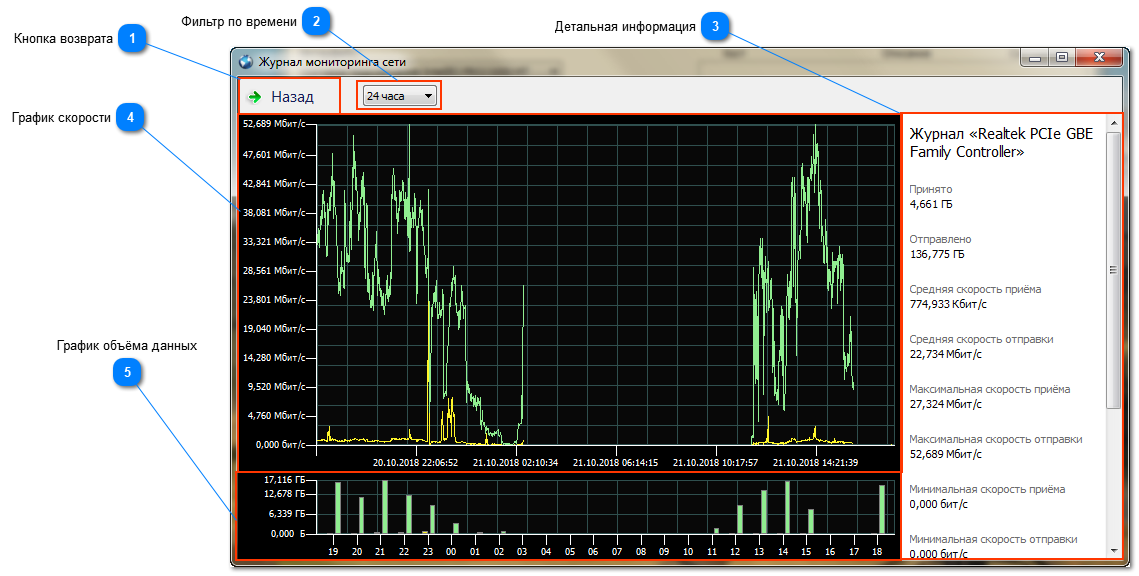The width and height of the screenshot is (1139, 576).
Task: Click the value 22,734 Мбит/с
Action: tap(946, 354)
